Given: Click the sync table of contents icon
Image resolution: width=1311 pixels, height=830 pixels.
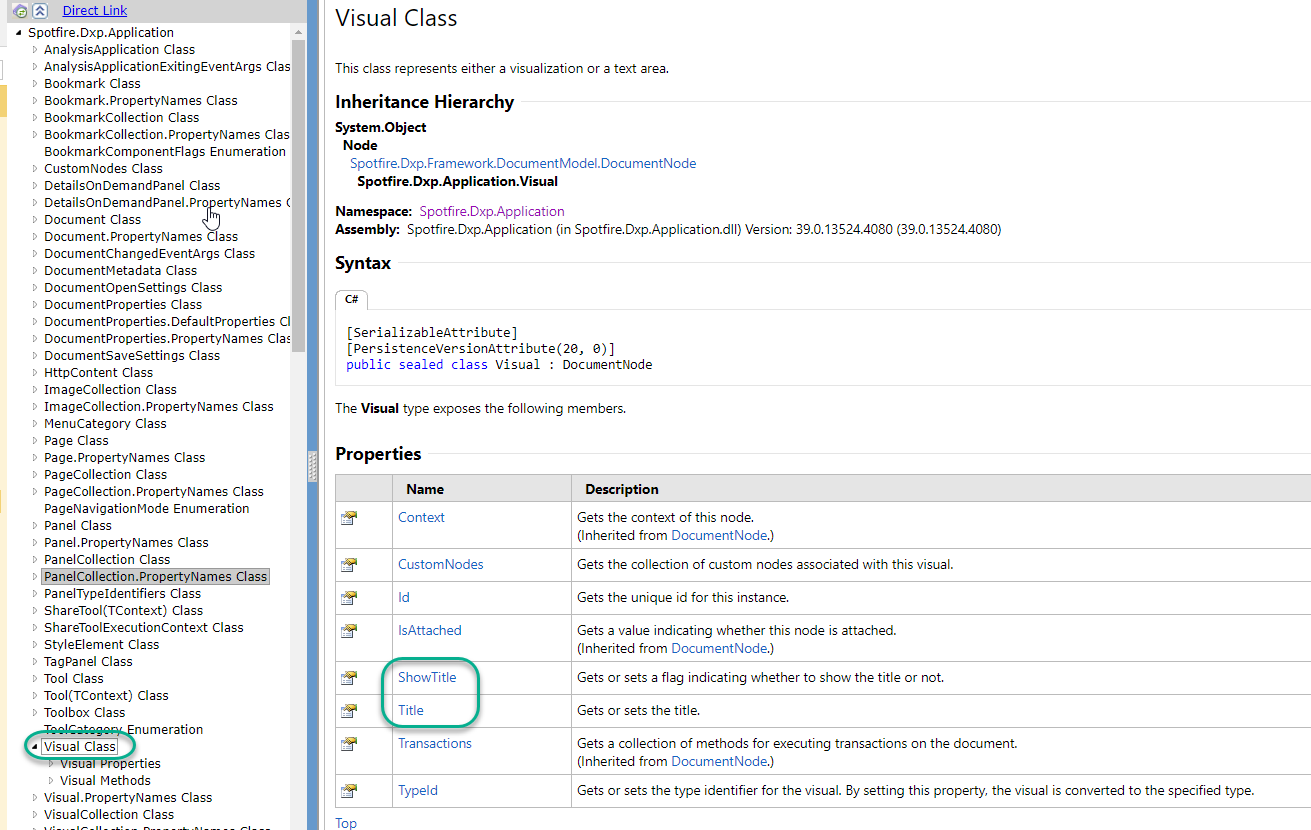Looking at the screenshot, I should click(x=20, y=11).
